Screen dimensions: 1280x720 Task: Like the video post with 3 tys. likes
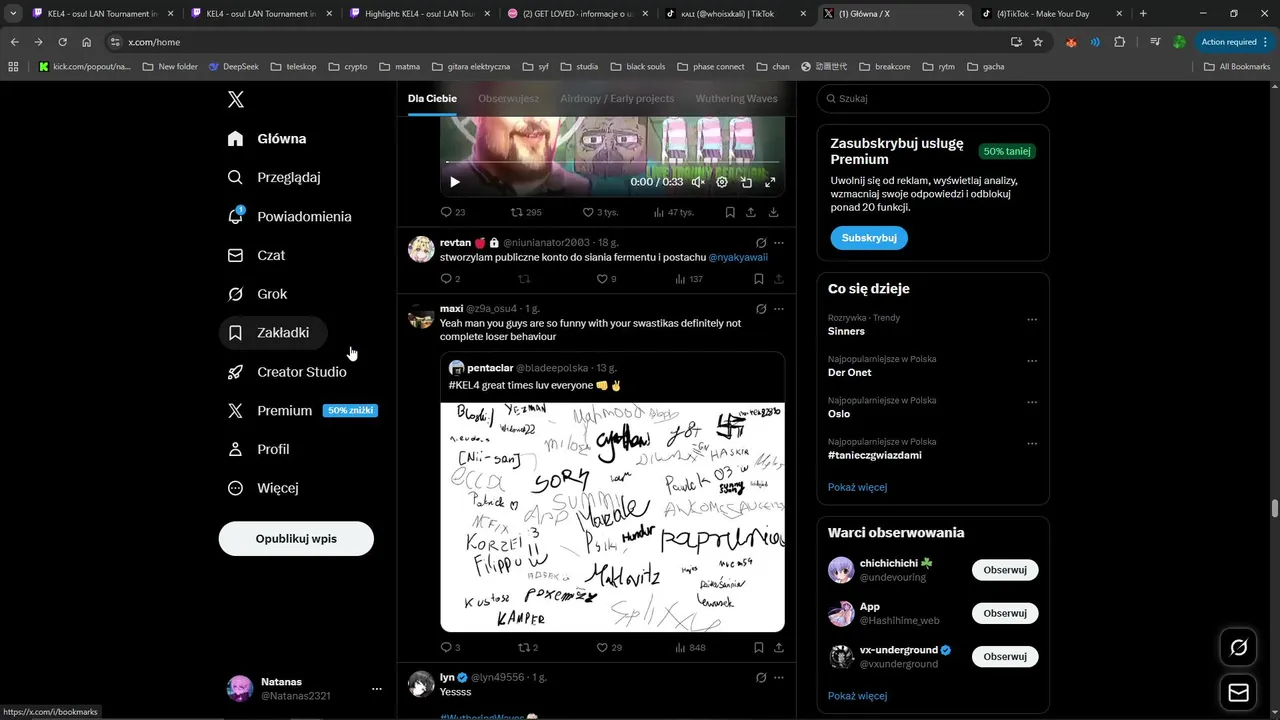[603, 212]
